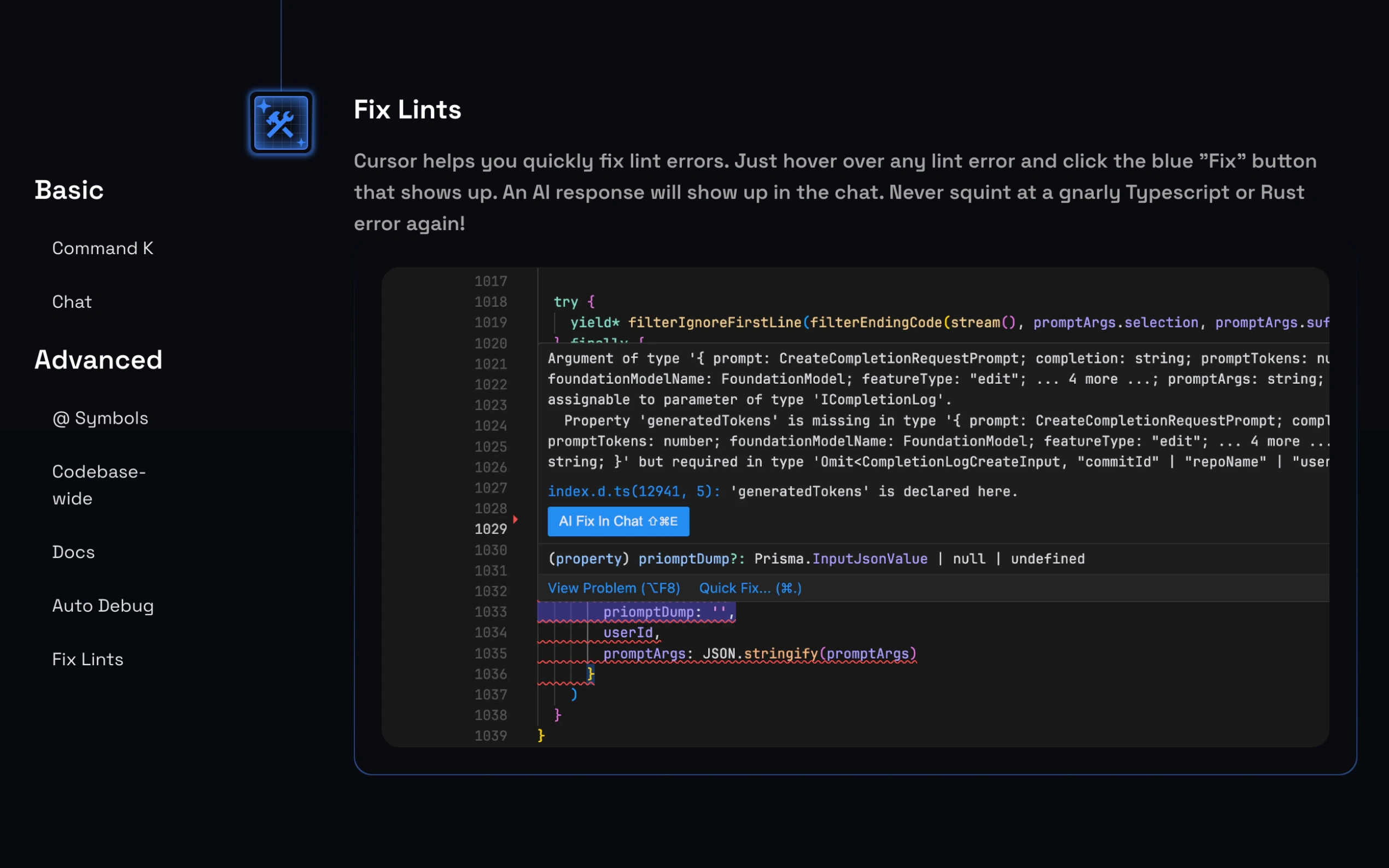Click the Advanced section heading

(x=98, y=359)
